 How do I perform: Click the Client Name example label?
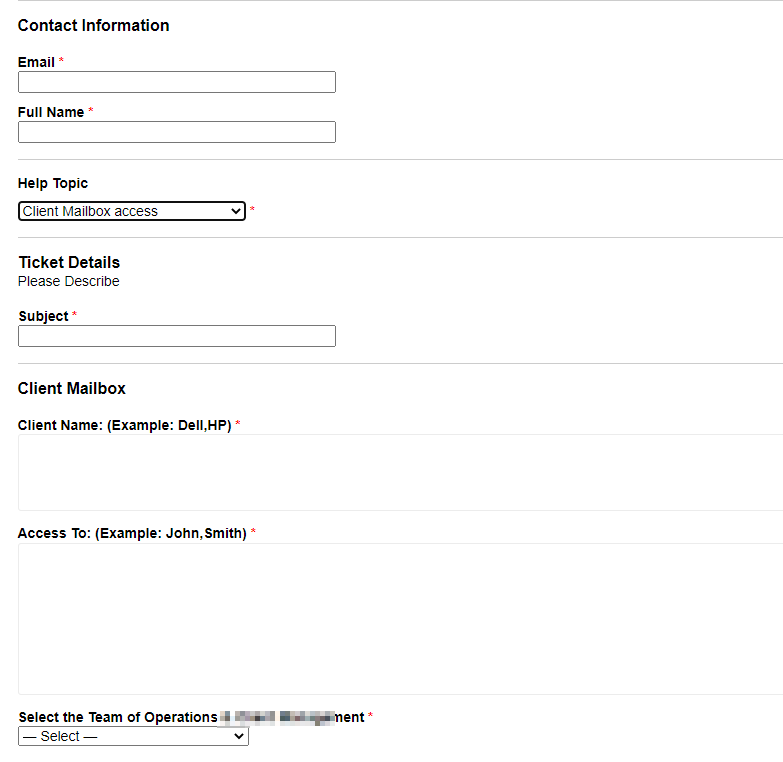point(124,425)
